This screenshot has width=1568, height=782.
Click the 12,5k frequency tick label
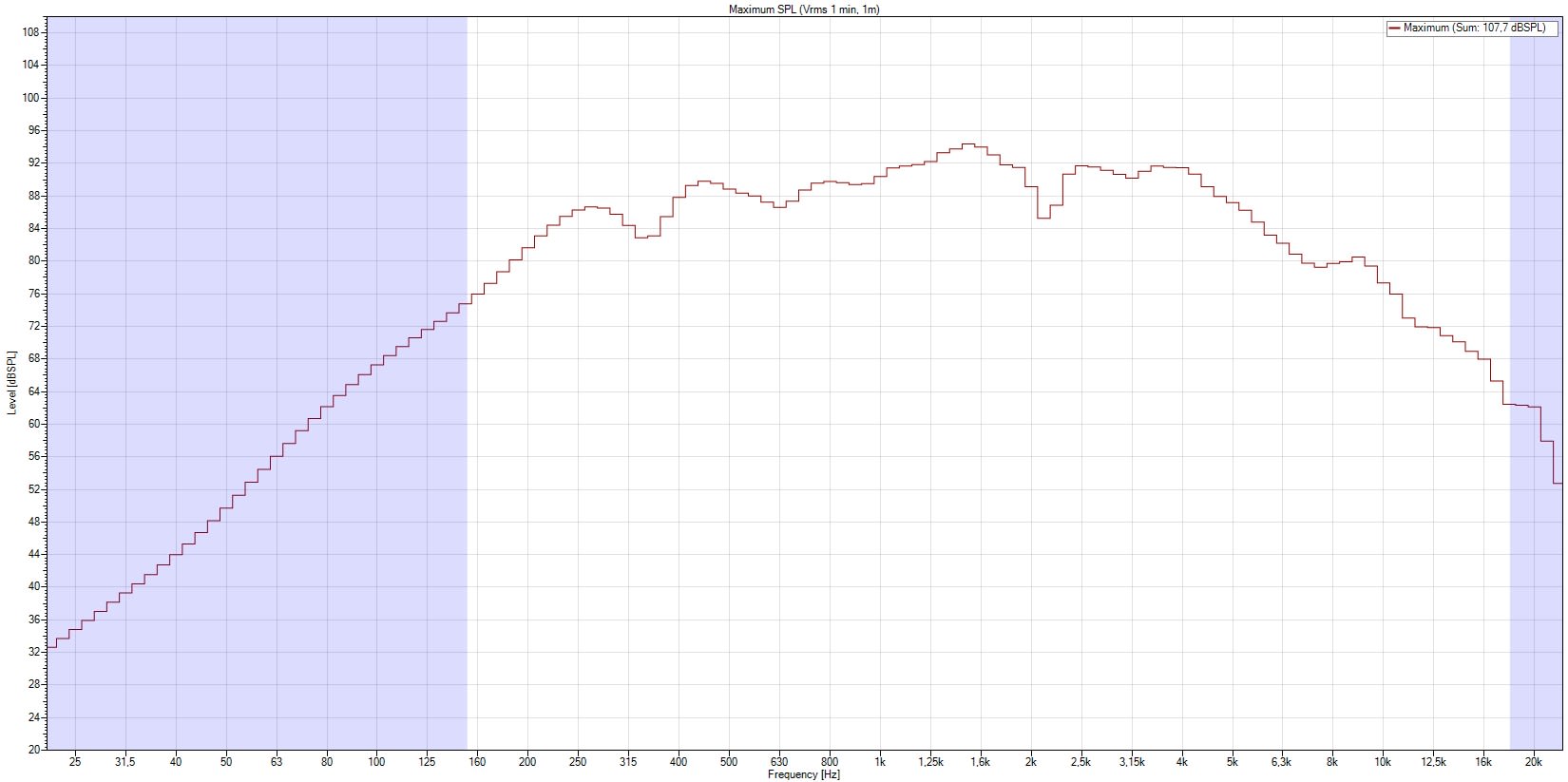[x=1432, y=762]
